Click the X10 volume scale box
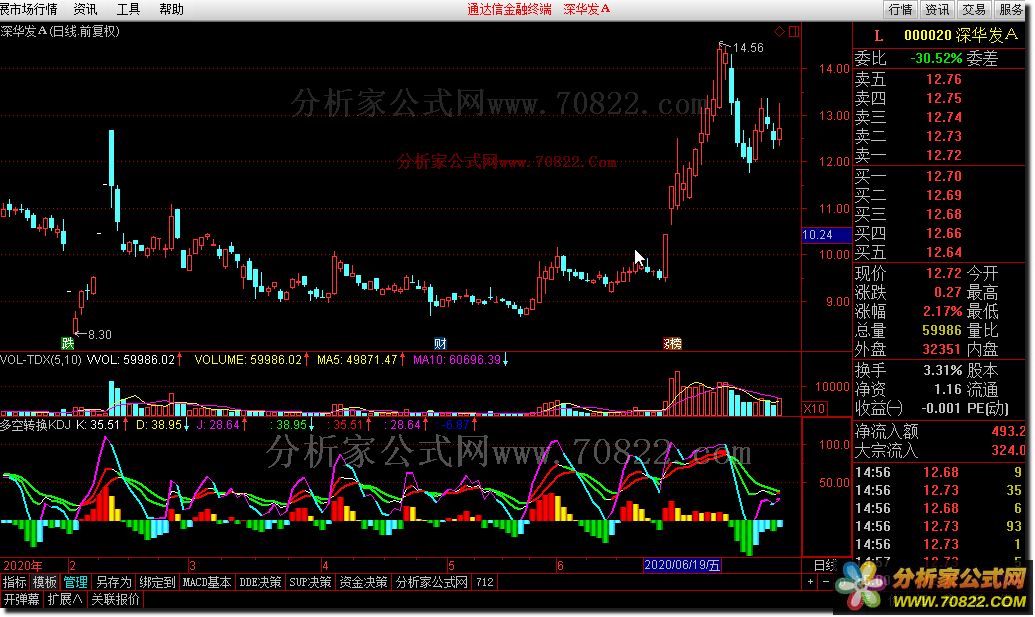This screenshot has width=1035, height=617. (x=815, y=408)
